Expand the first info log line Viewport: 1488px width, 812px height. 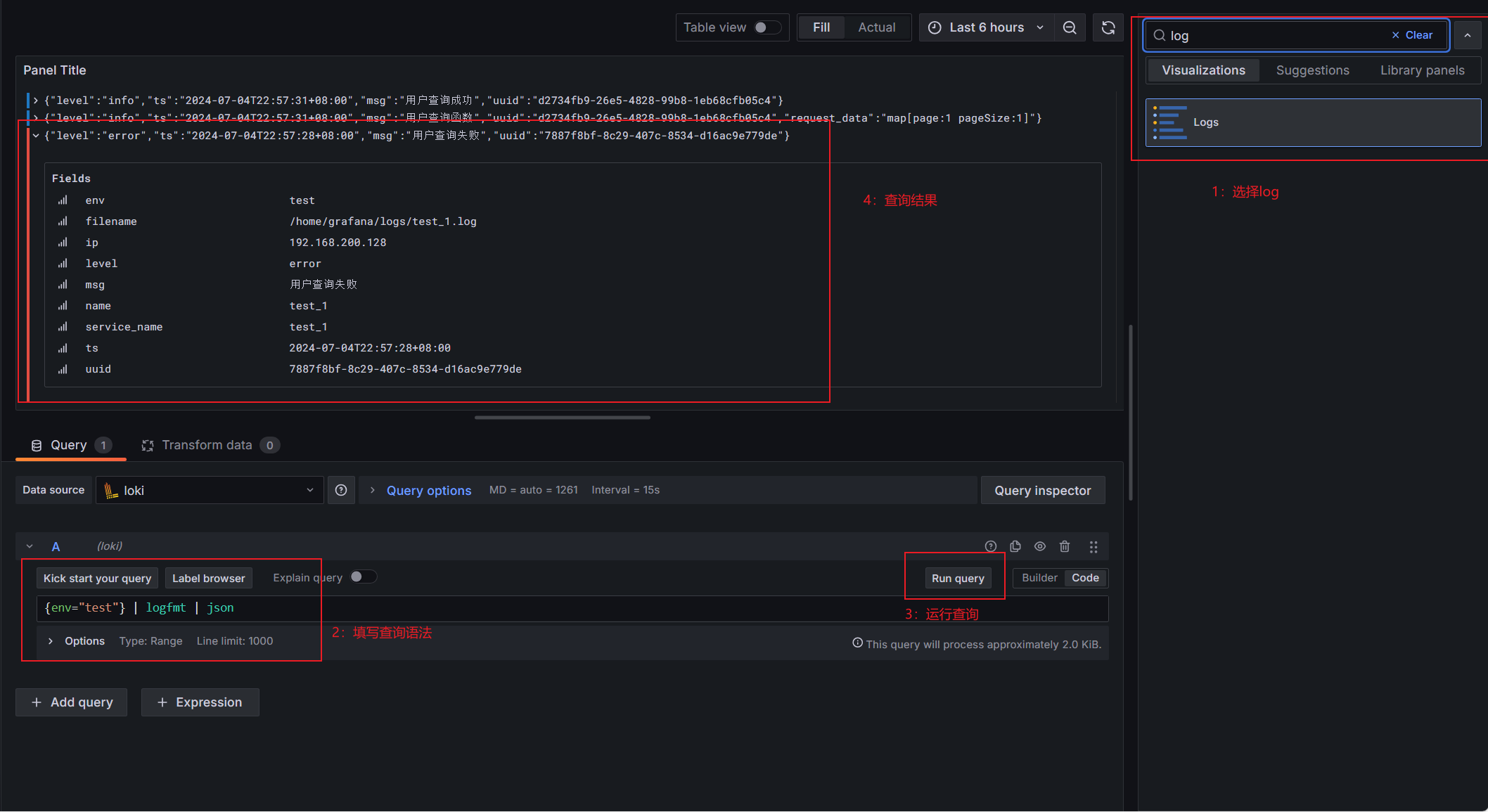(35, 101)
